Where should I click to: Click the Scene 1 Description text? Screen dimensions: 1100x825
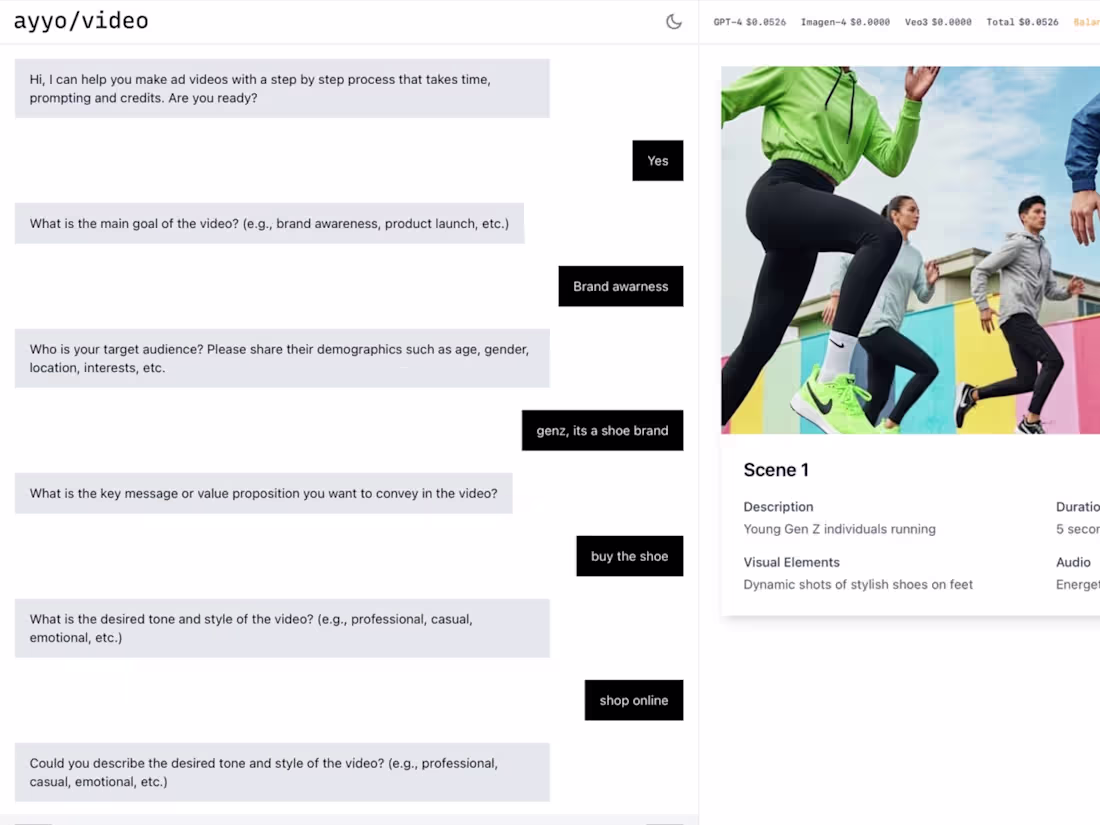click(839, 529)
